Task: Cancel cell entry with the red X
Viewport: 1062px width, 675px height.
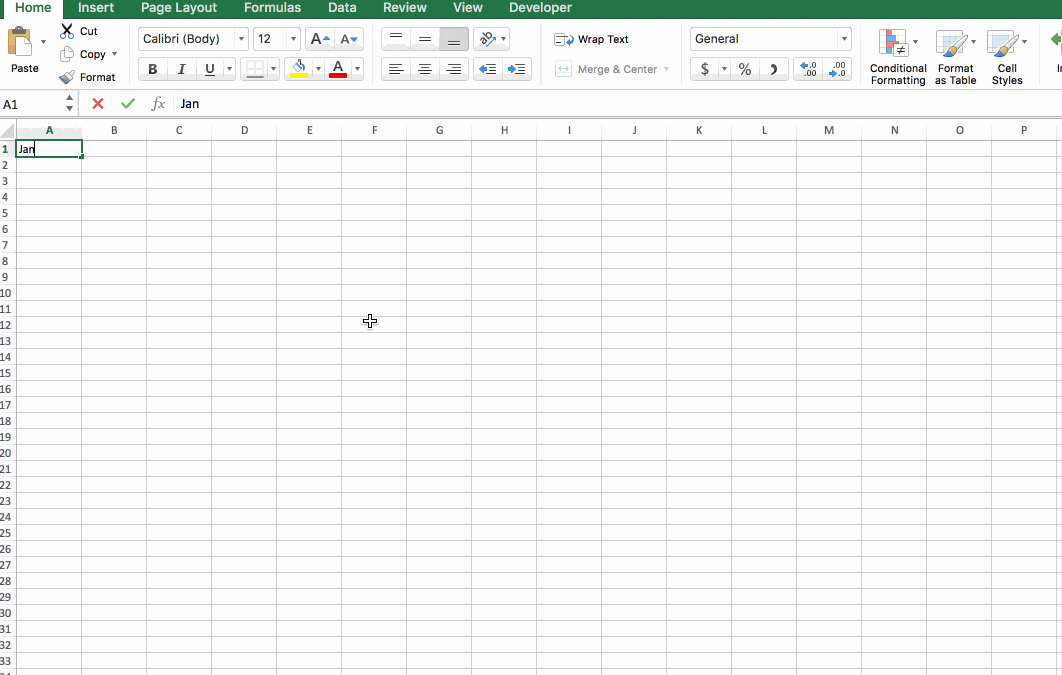Action: tap(97, 103)
